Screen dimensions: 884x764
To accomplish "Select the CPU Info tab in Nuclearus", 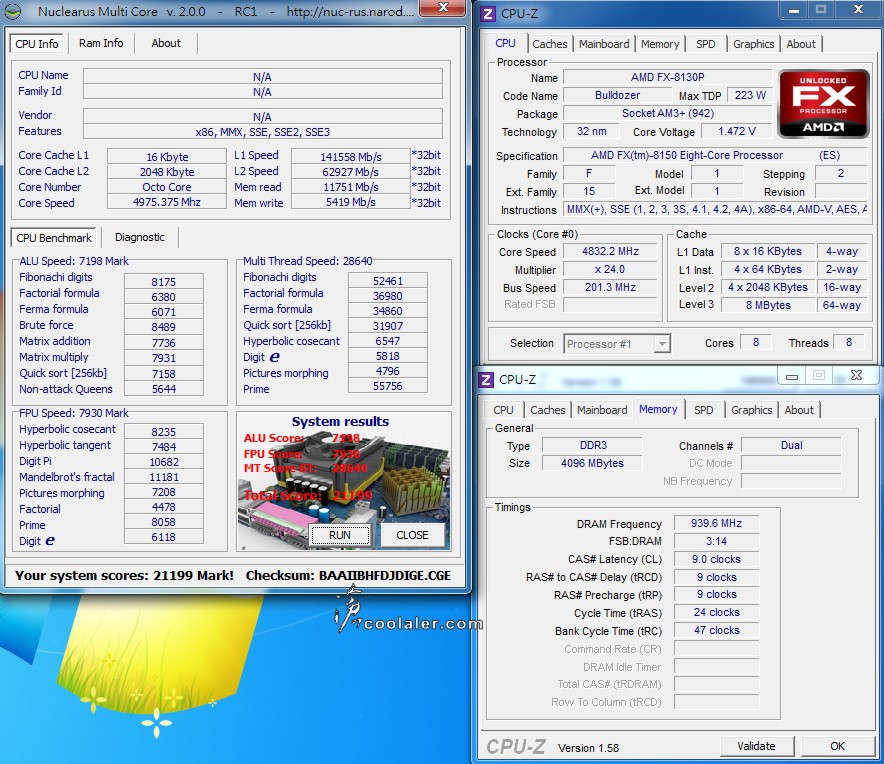I will click(x=37, y=44).
